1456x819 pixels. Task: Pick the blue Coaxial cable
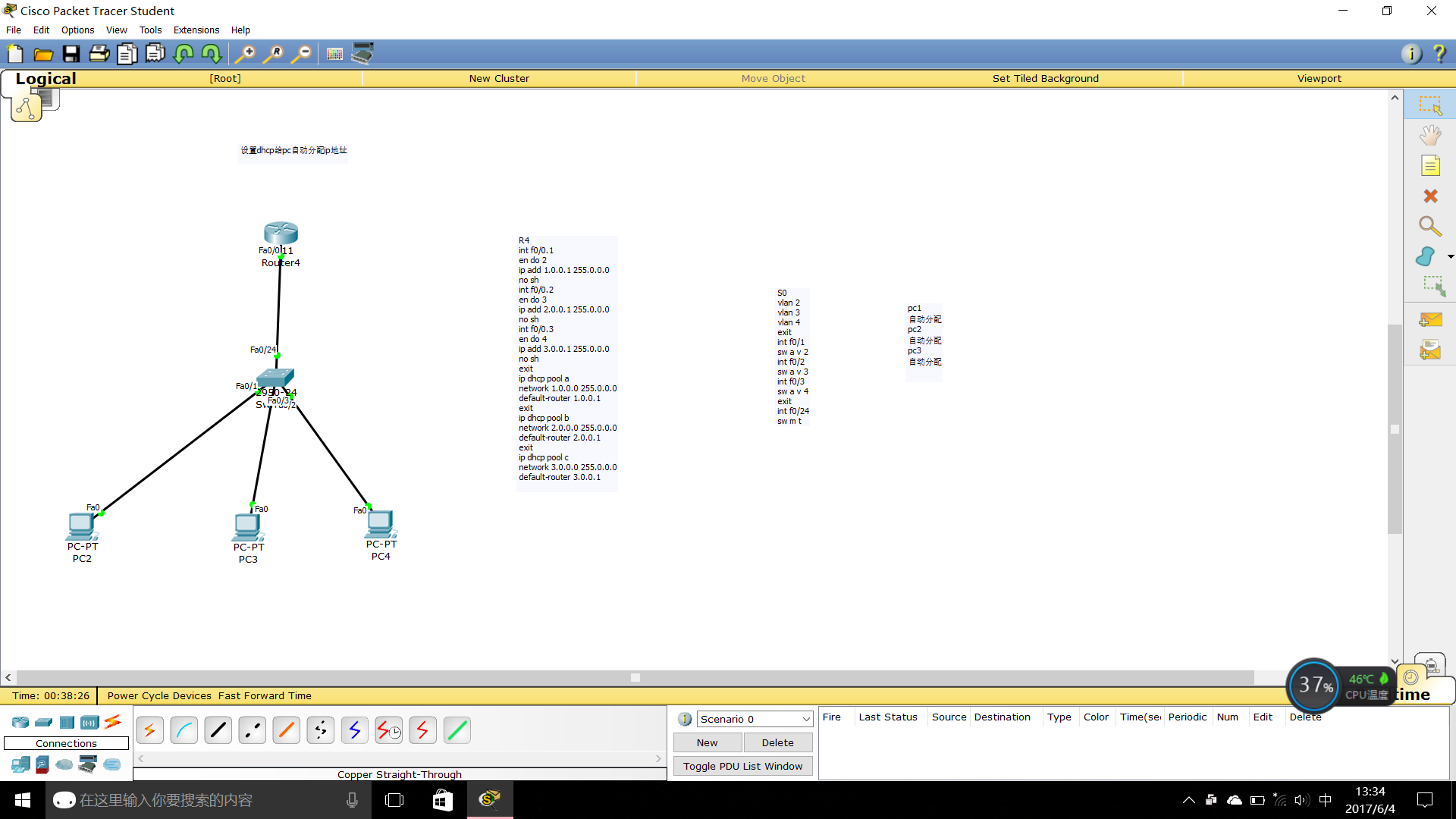[x=355, y=730]
